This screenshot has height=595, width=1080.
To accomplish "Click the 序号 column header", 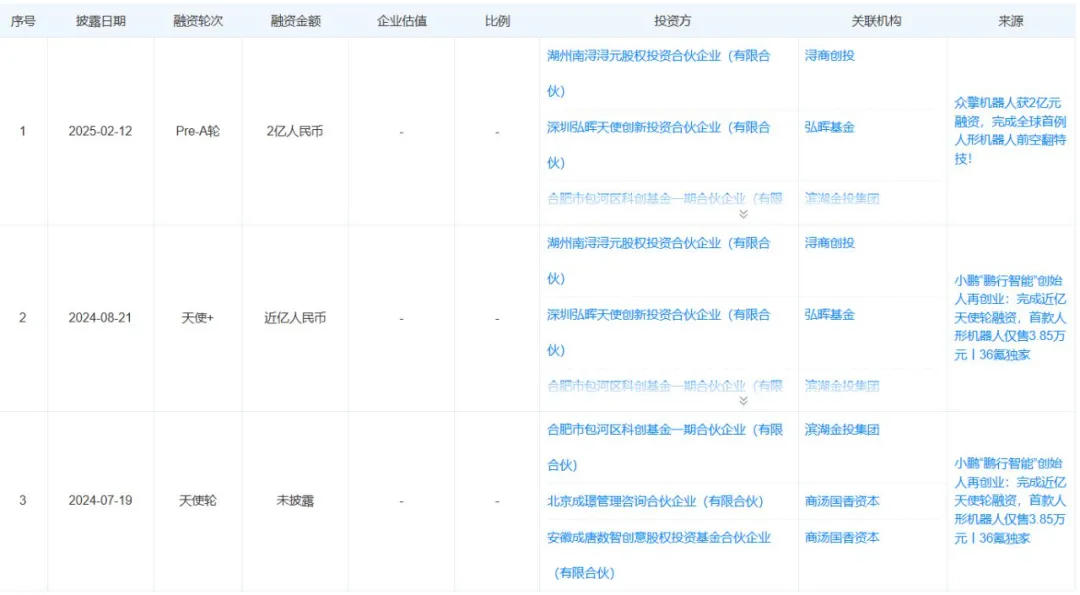I will tap(23, 21).
